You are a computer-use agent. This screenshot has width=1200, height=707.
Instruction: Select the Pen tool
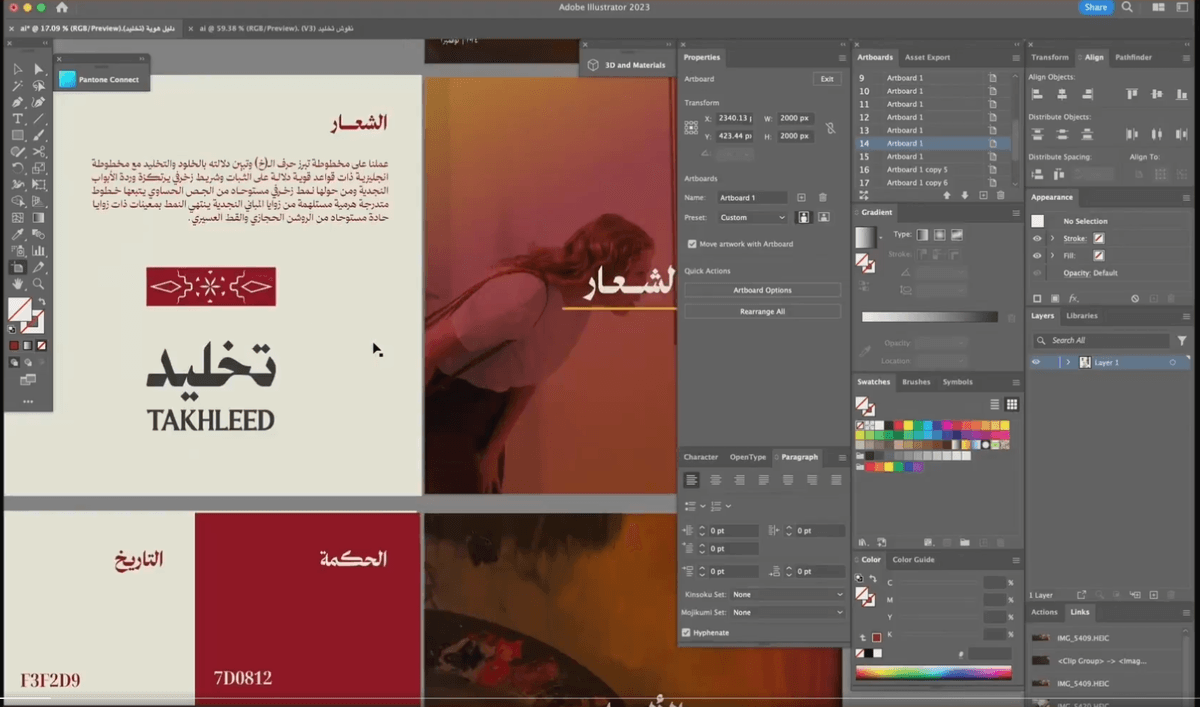click(x=17, y=101)
